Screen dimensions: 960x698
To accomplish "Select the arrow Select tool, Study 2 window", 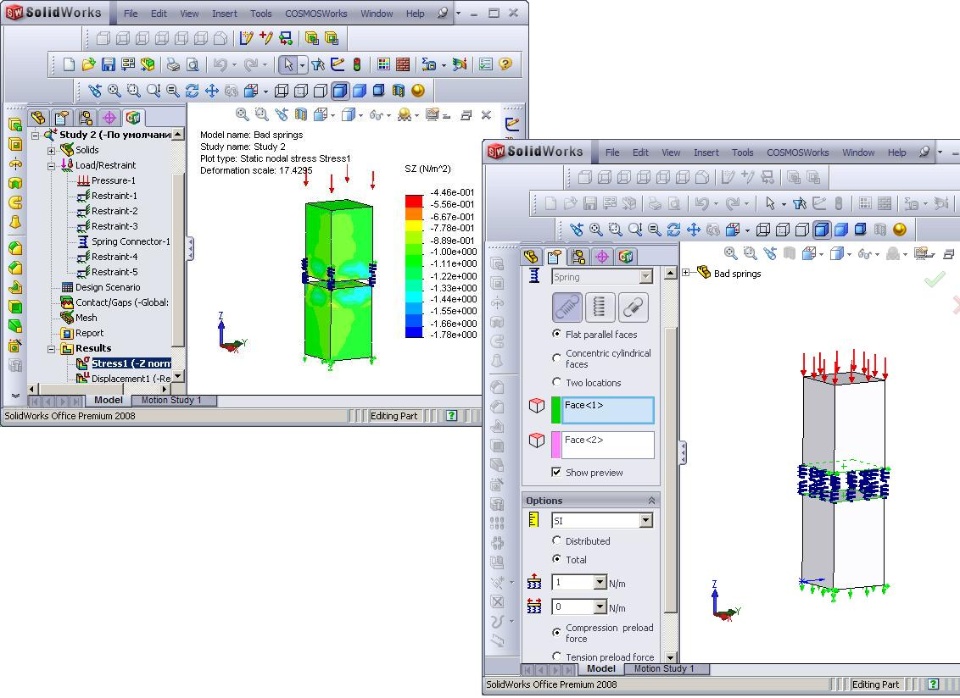I will (288, 64).
